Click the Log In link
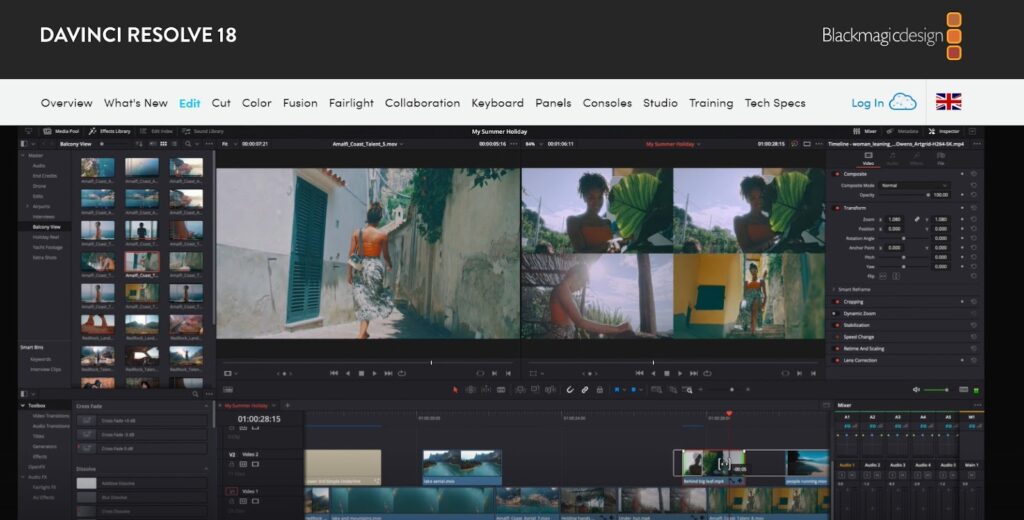 867,103
